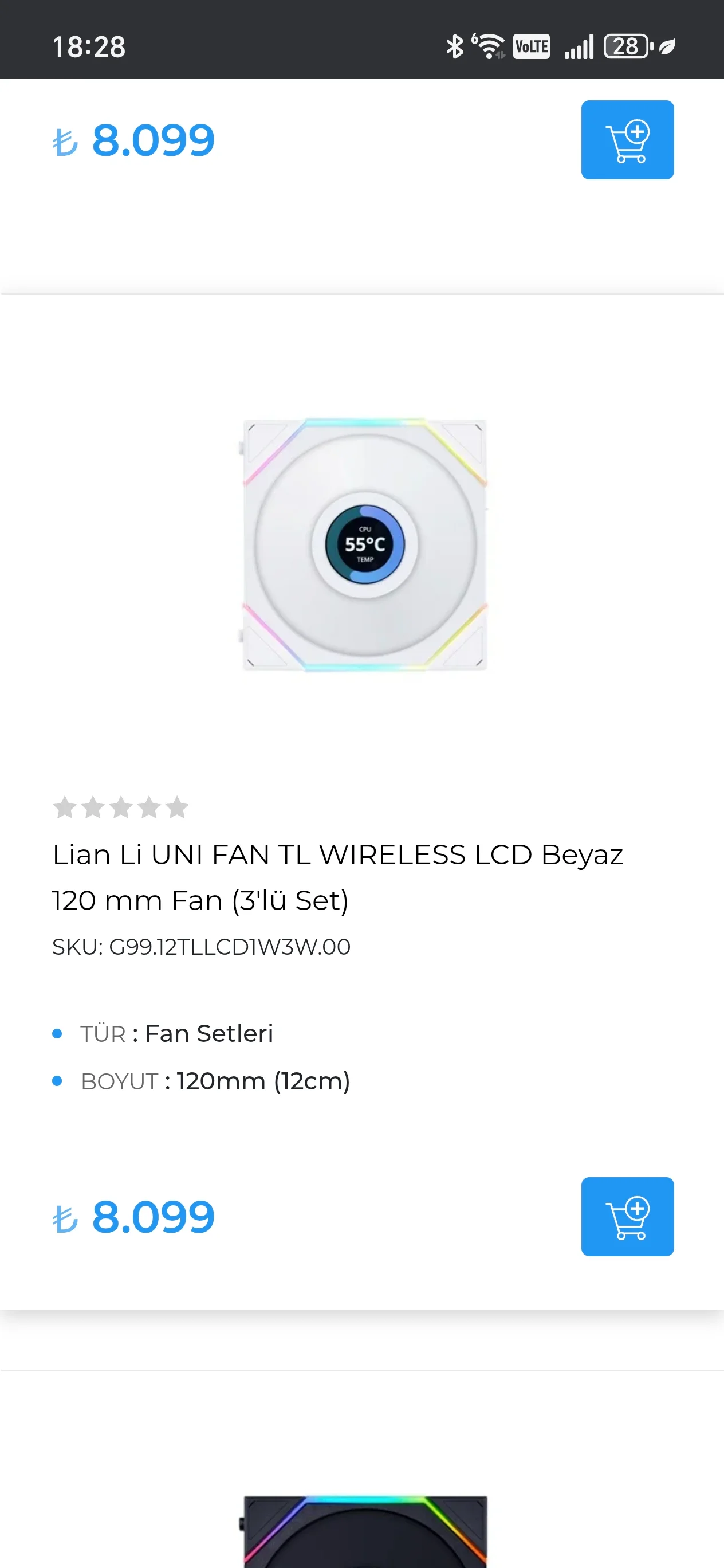Add the top 8.099 product to cart

(627, 140)
